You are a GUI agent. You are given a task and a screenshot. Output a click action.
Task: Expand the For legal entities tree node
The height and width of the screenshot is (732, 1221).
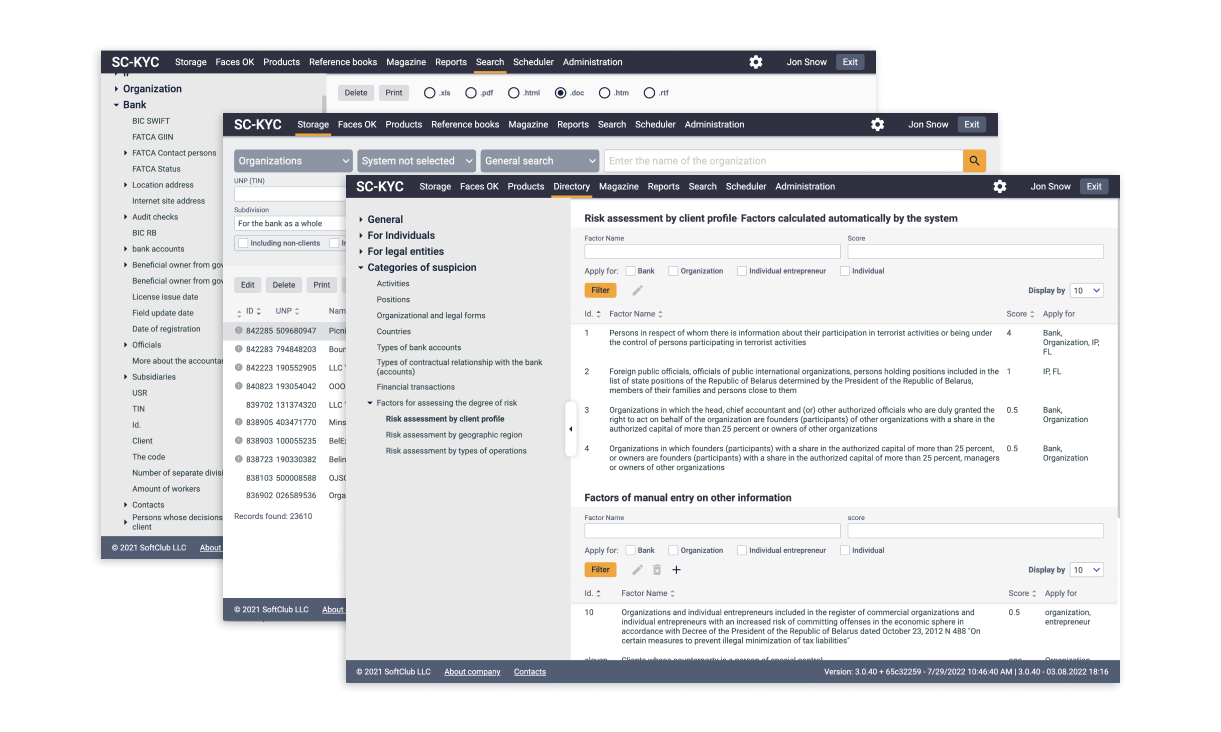click(361, 252)
